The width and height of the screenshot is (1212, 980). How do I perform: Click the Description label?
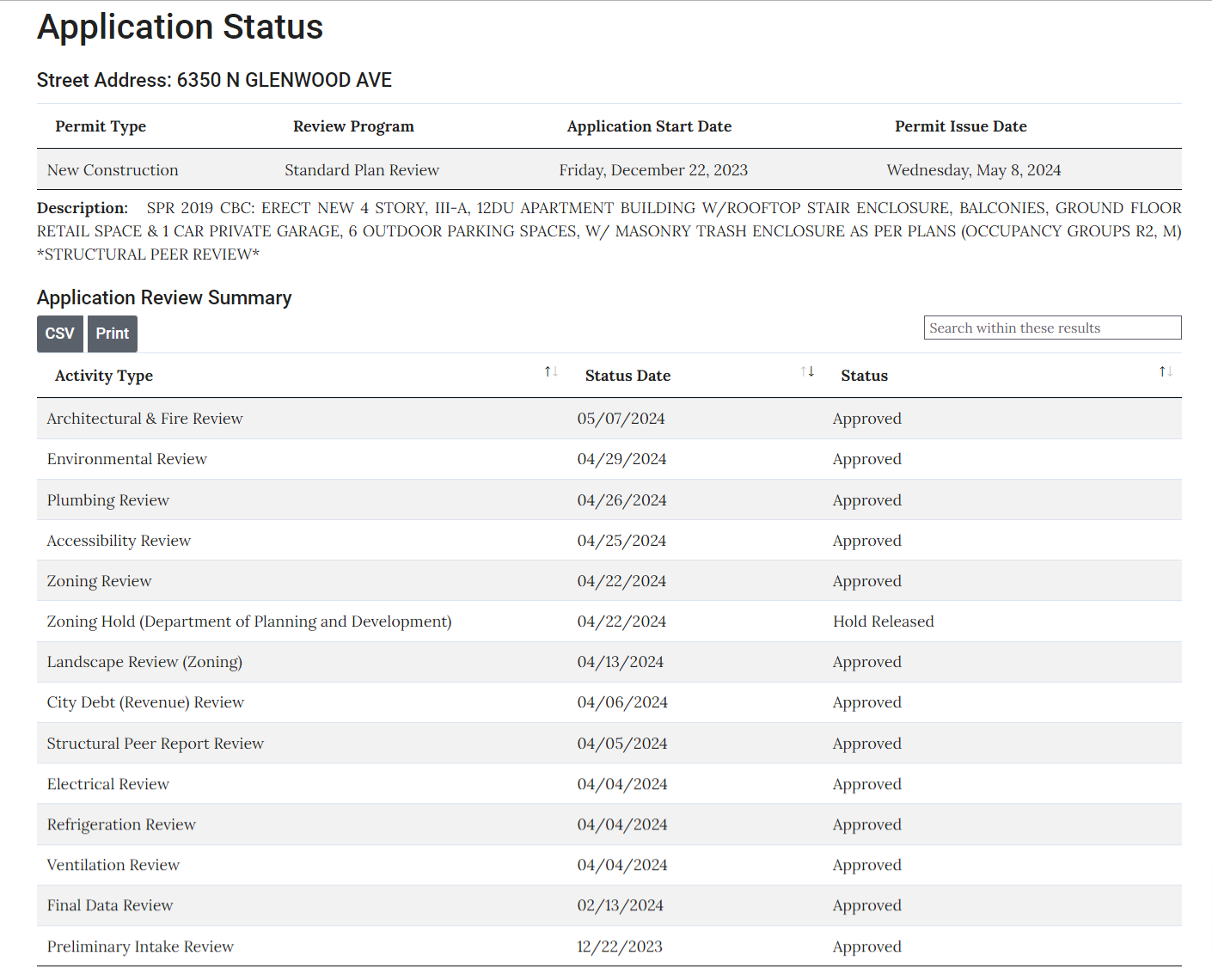(x=83, y=208)
